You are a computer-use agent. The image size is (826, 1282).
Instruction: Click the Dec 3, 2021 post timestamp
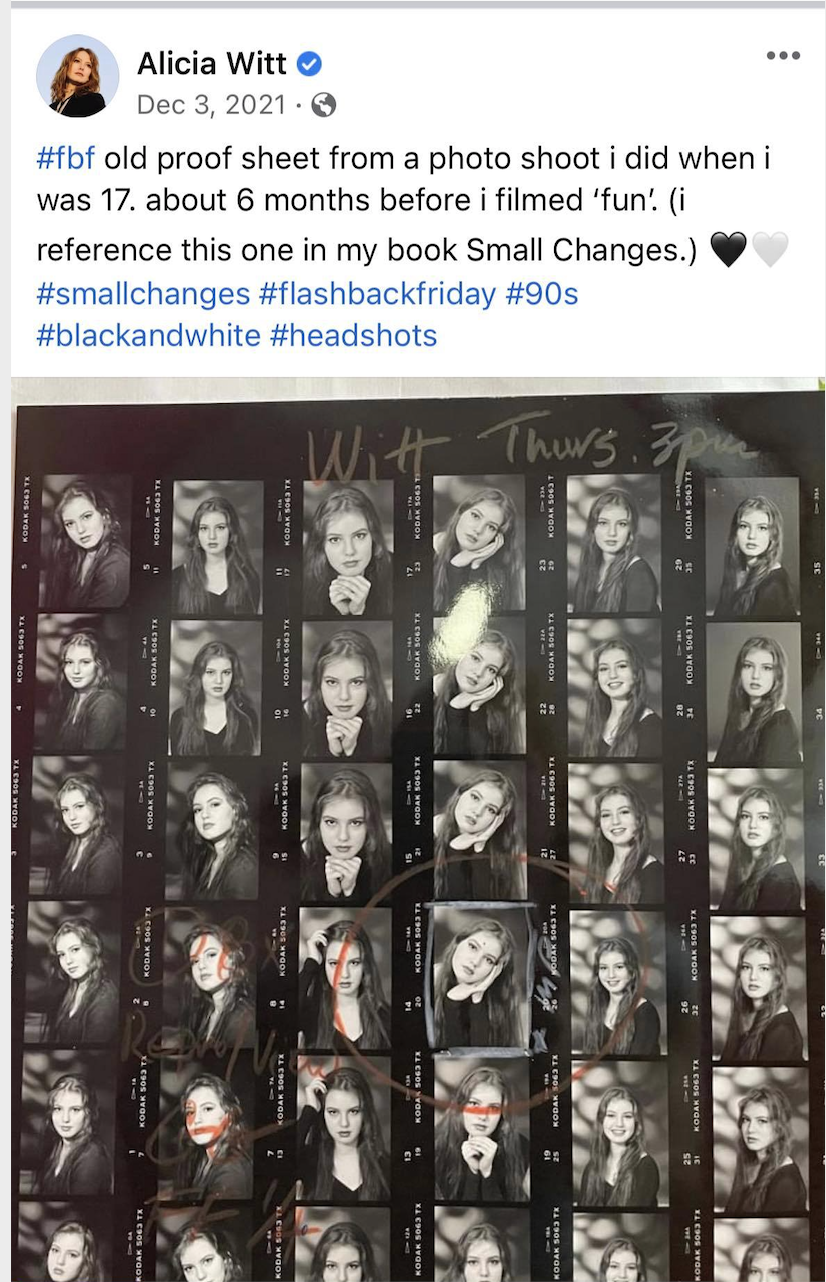point(212,105)
